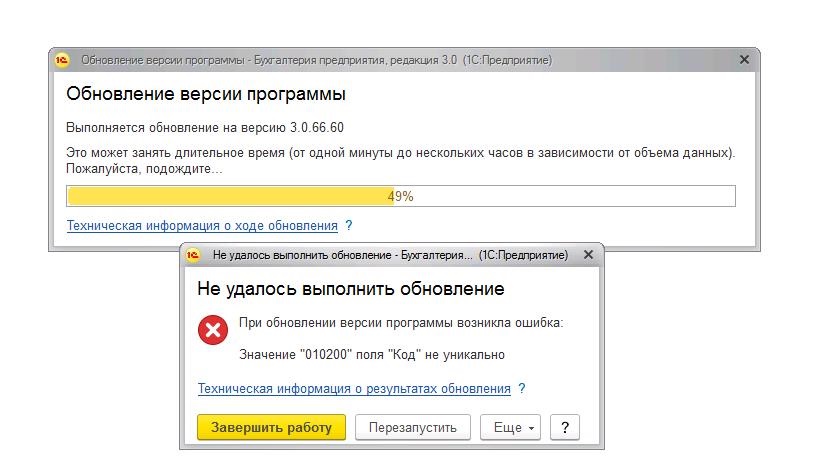Click the main update window title bar text
820x470 pixels.
[315, 60]
